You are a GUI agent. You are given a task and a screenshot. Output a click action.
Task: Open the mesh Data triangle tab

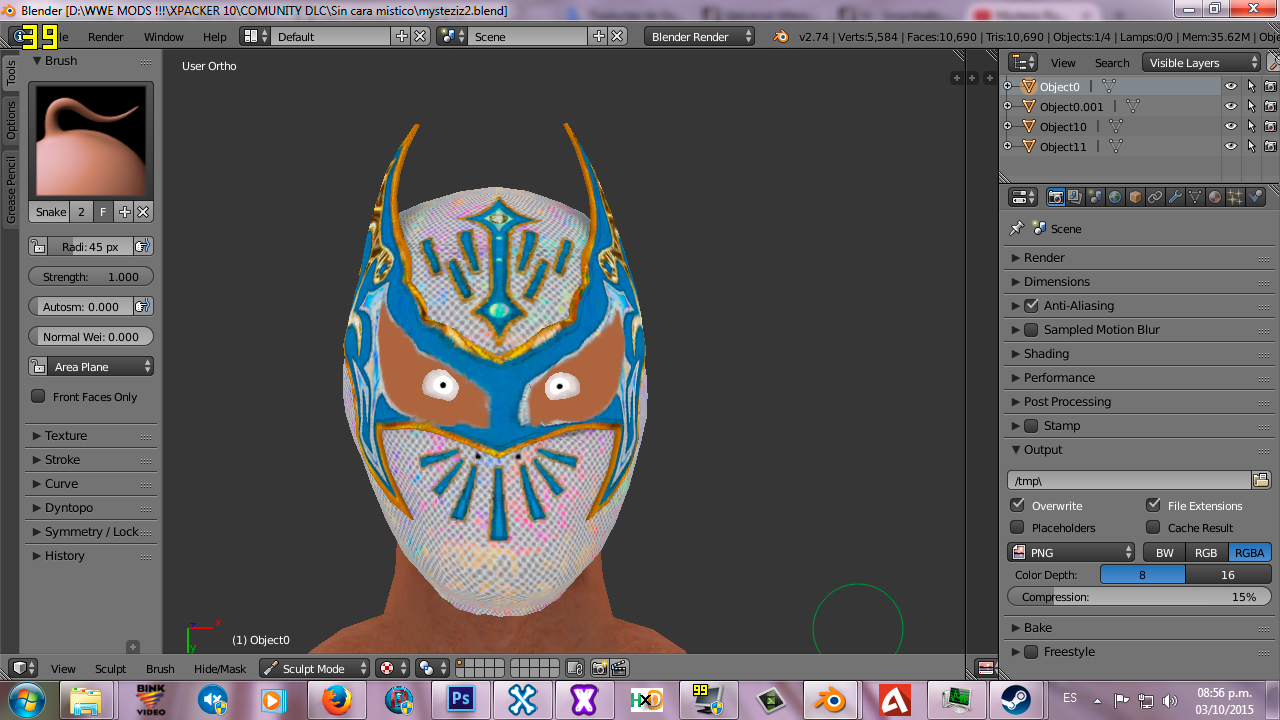[x=1195, y=197]
